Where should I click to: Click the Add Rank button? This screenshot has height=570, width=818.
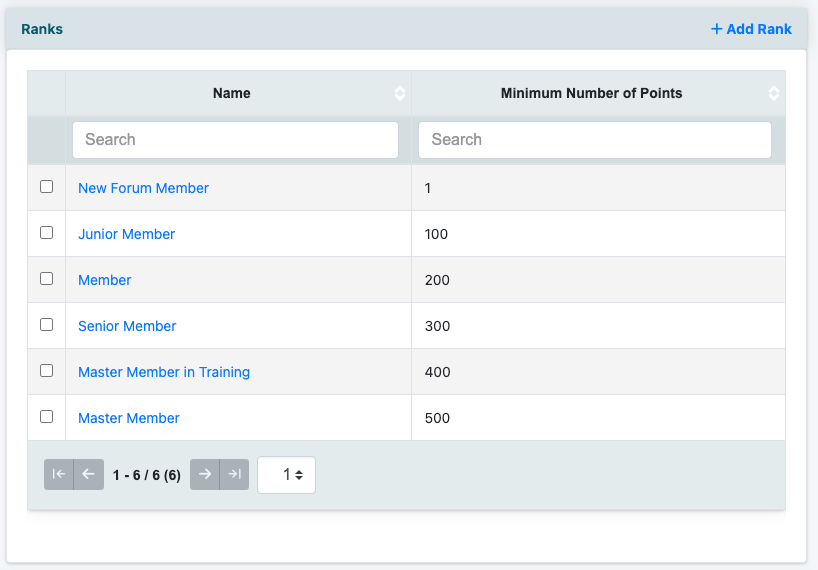coord(751,29)
